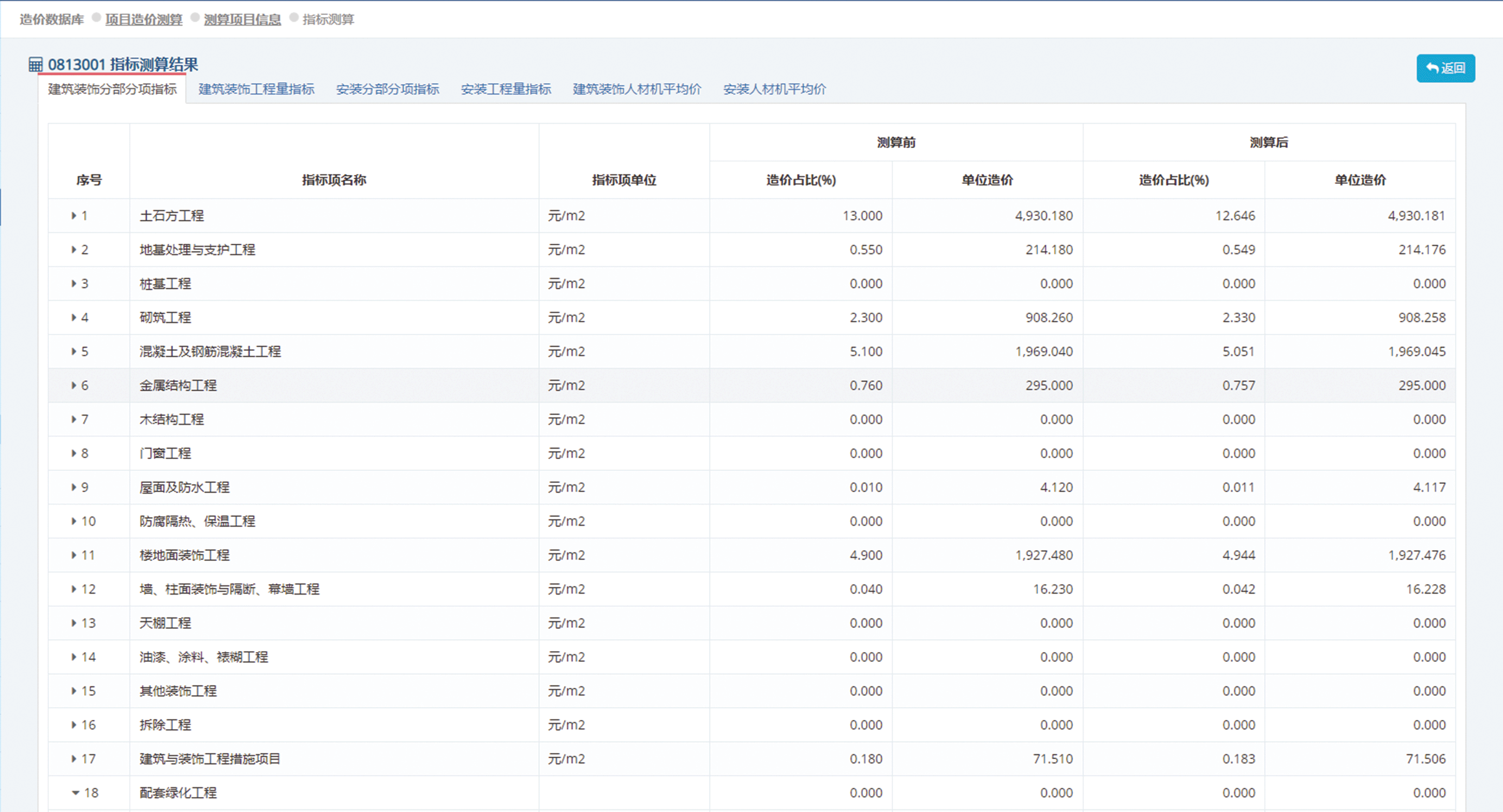1503x812 pixels.
Task: Click the value 1,969.045 in row 5
Action: 1416,351
